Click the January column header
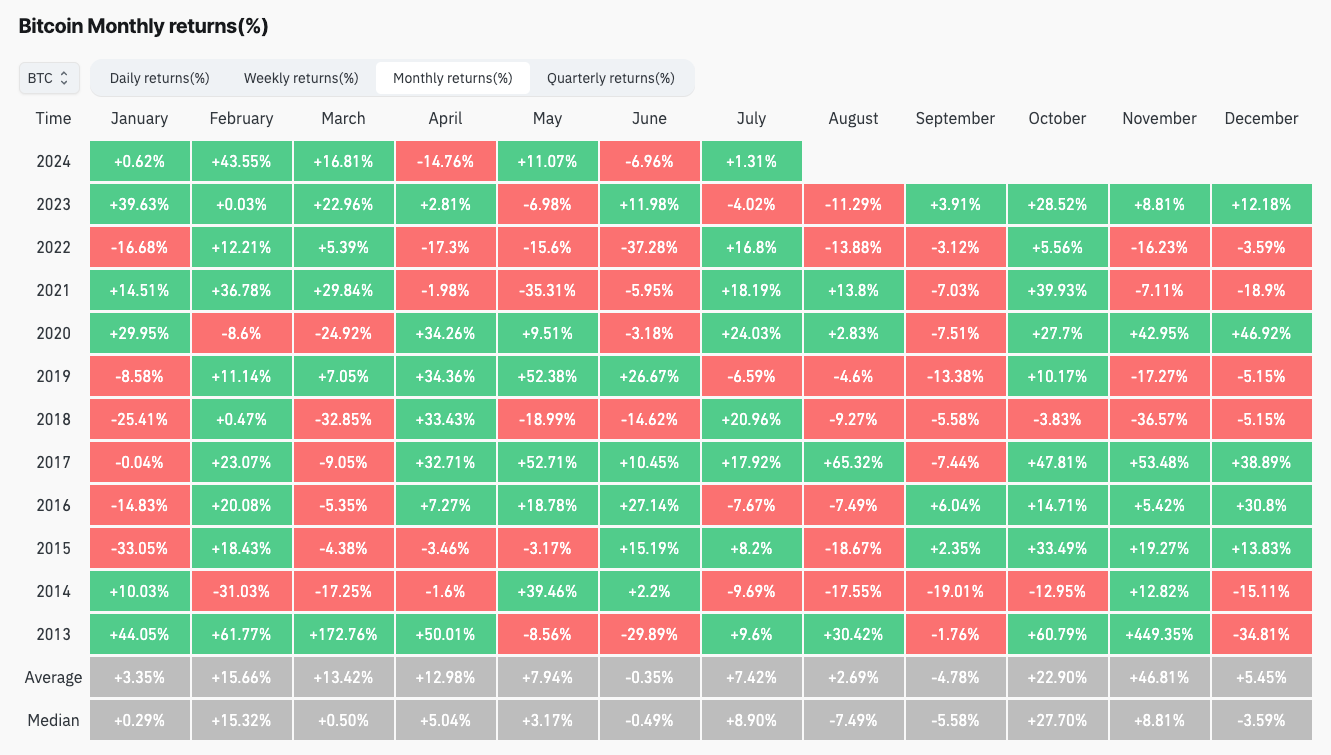The image size is (1331, 755). pos(139,118)
